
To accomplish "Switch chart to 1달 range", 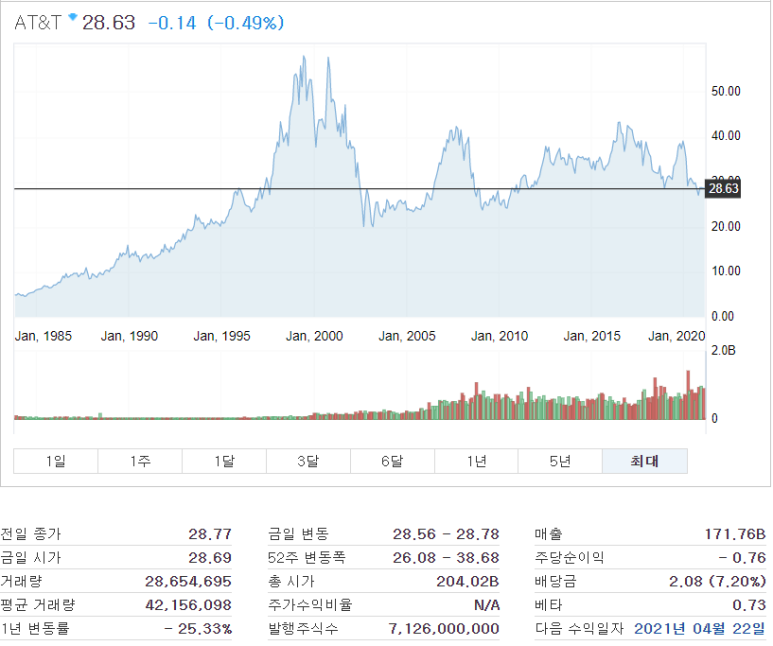I will (x=224, y=461).
